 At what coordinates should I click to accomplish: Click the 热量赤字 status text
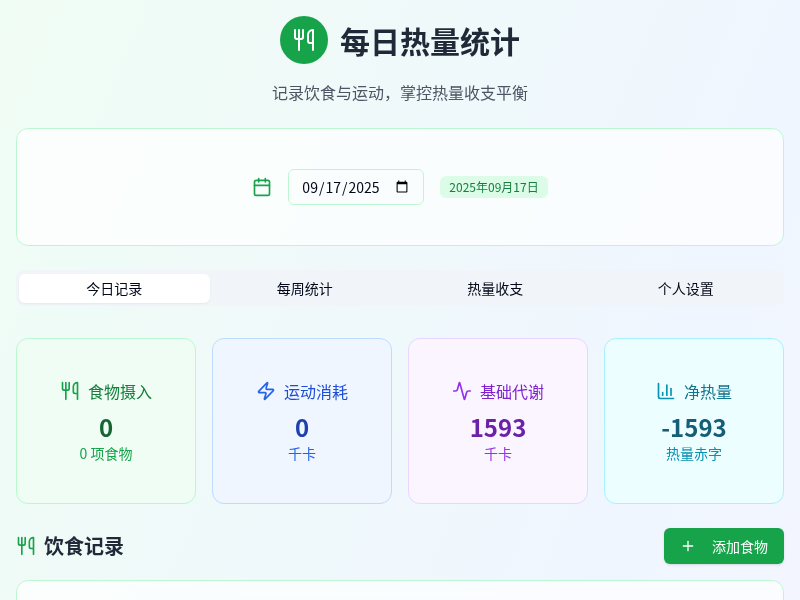[x=694, y=454]
